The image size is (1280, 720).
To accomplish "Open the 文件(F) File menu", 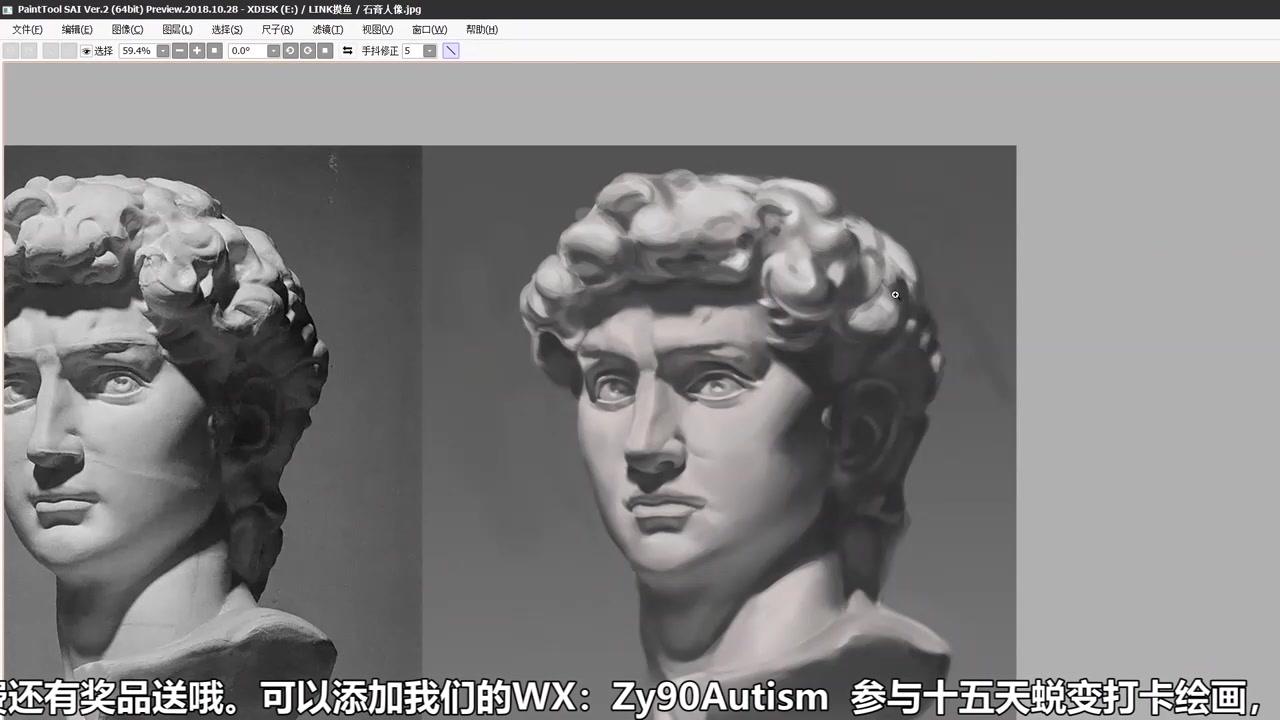I will click(27, 29).
